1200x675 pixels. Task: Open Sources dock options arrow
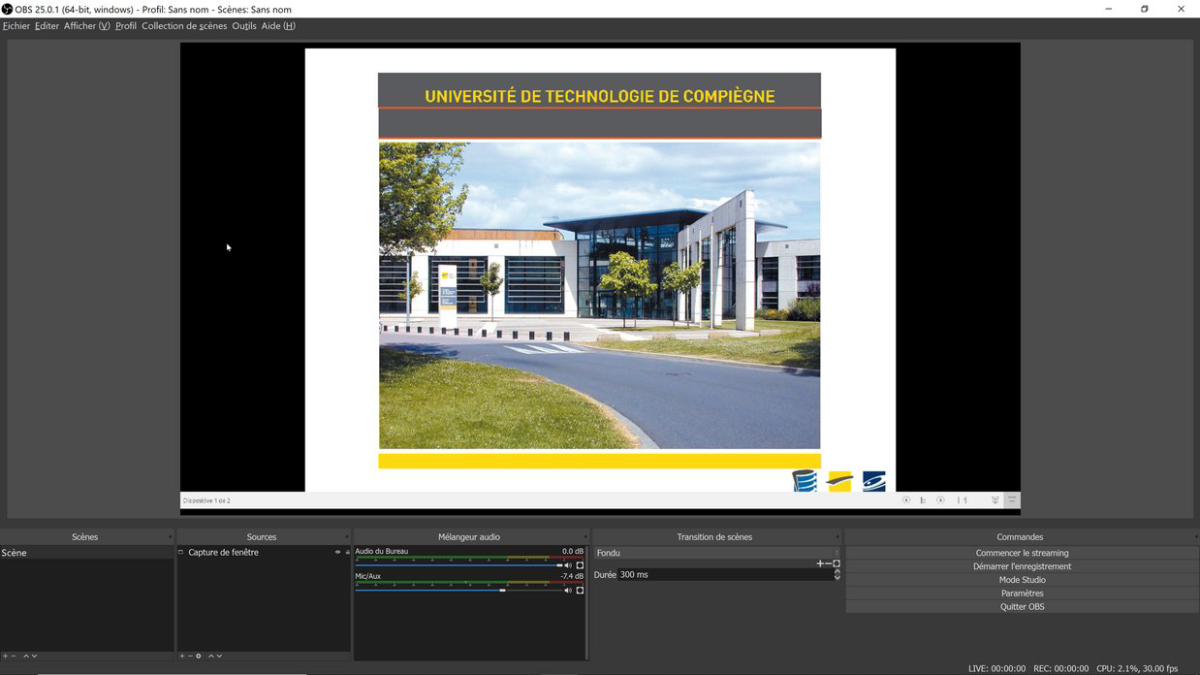point(347,537)
